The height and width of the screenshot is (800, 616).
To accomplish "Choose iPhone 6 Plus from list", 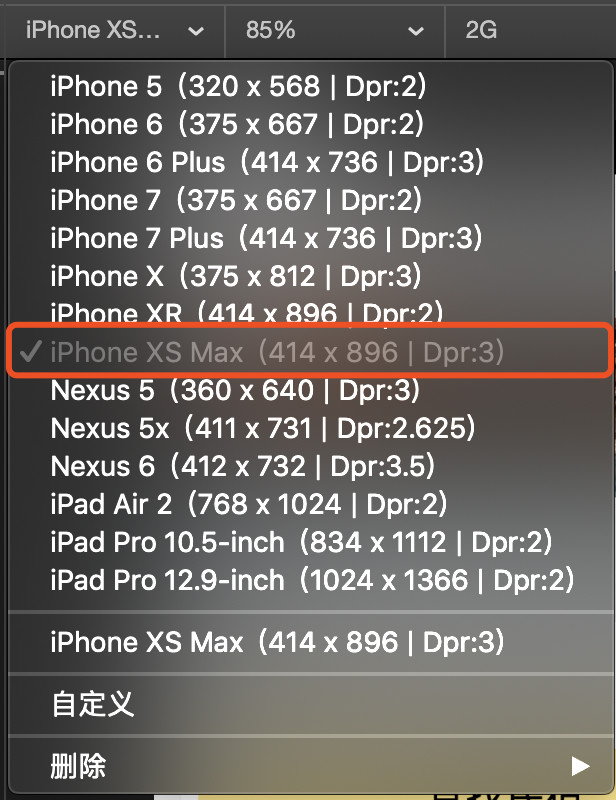I will (x=310, y=162).
